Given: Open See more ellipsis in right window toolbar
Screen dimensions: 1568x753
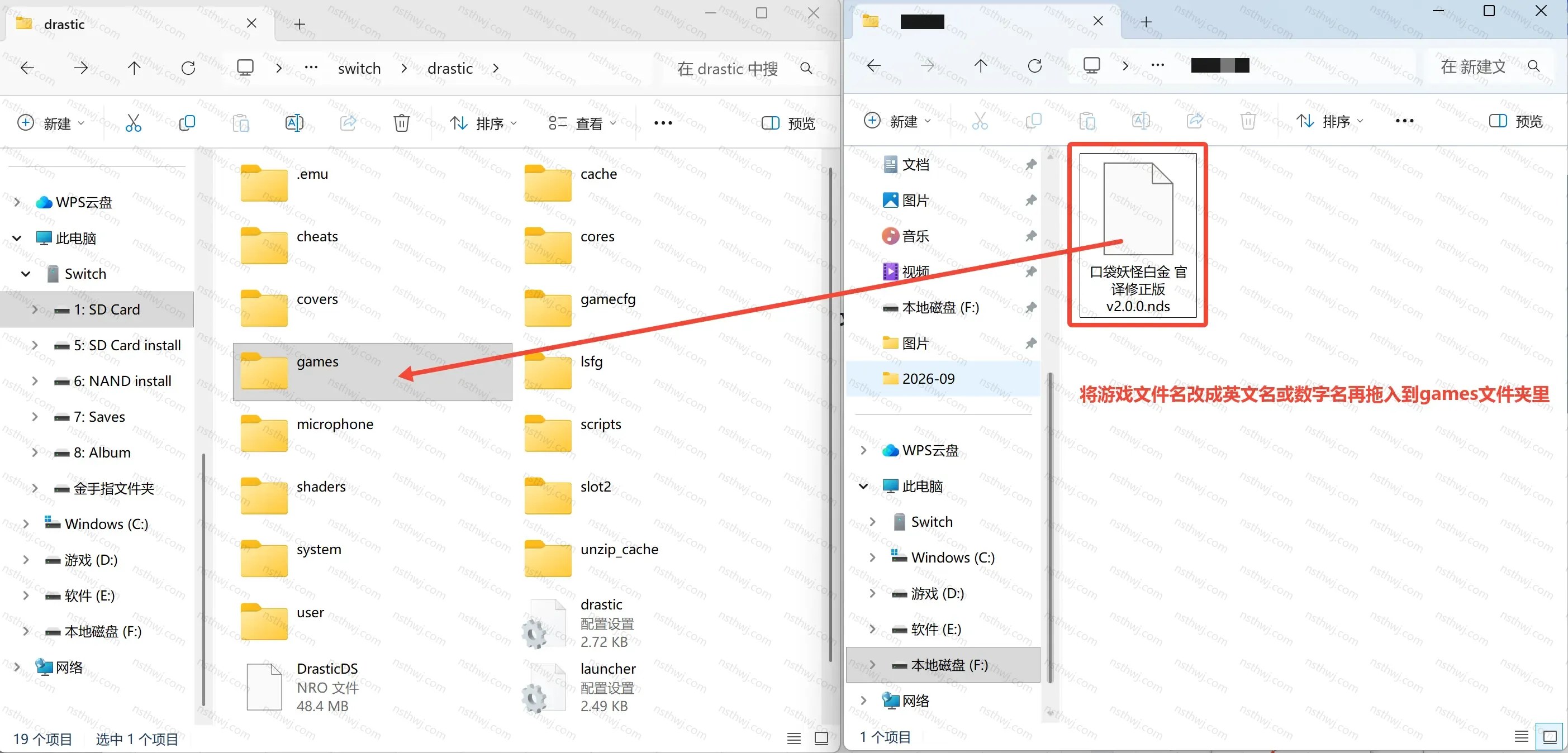Looking at the screenshot, I should pyautogui.click(x=1404, y=121).
